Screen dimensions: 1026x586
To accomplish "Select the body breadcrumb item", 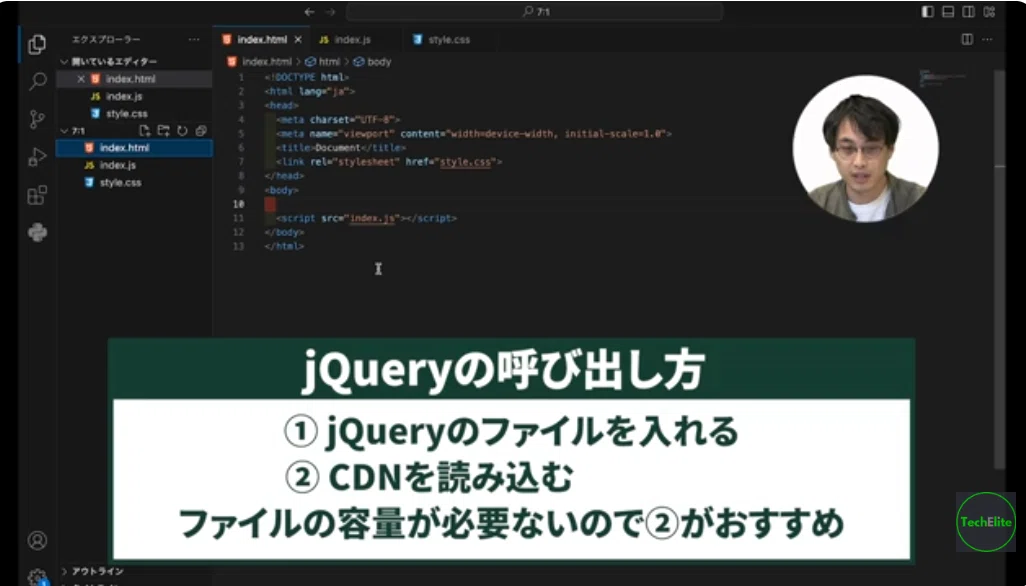I will [372, 62].
